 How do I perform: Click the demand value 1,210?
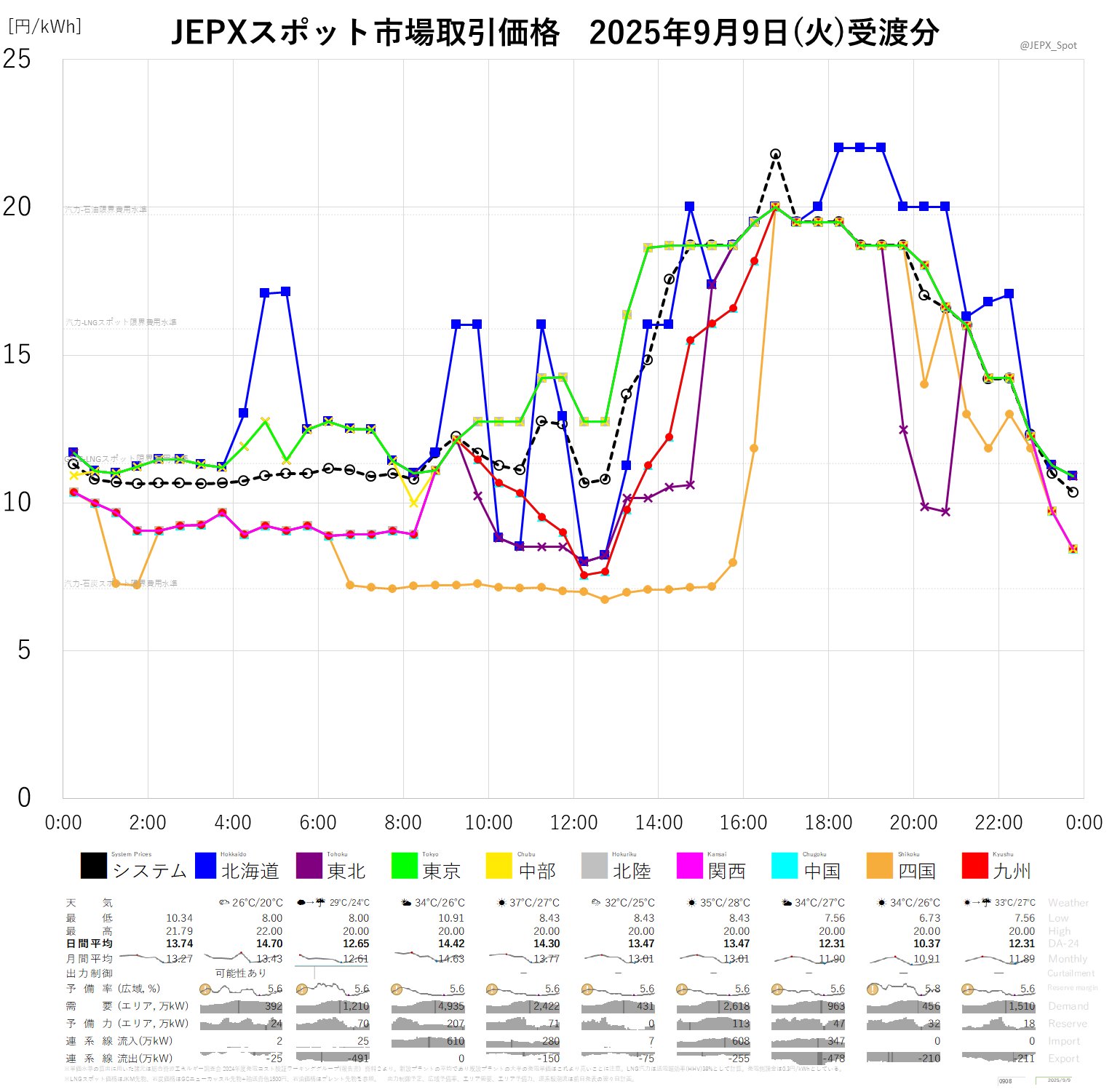[356, 1007]
